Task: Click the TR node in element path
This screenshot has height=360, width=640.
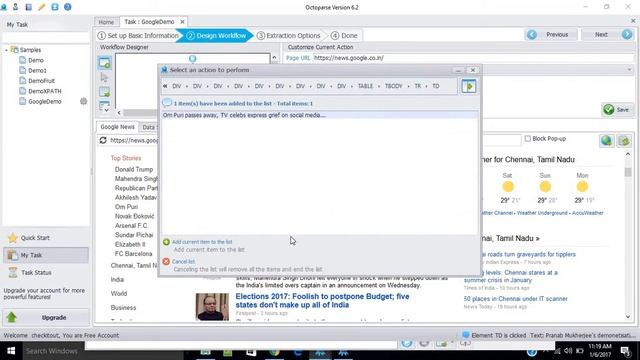Action: point(418,86)
